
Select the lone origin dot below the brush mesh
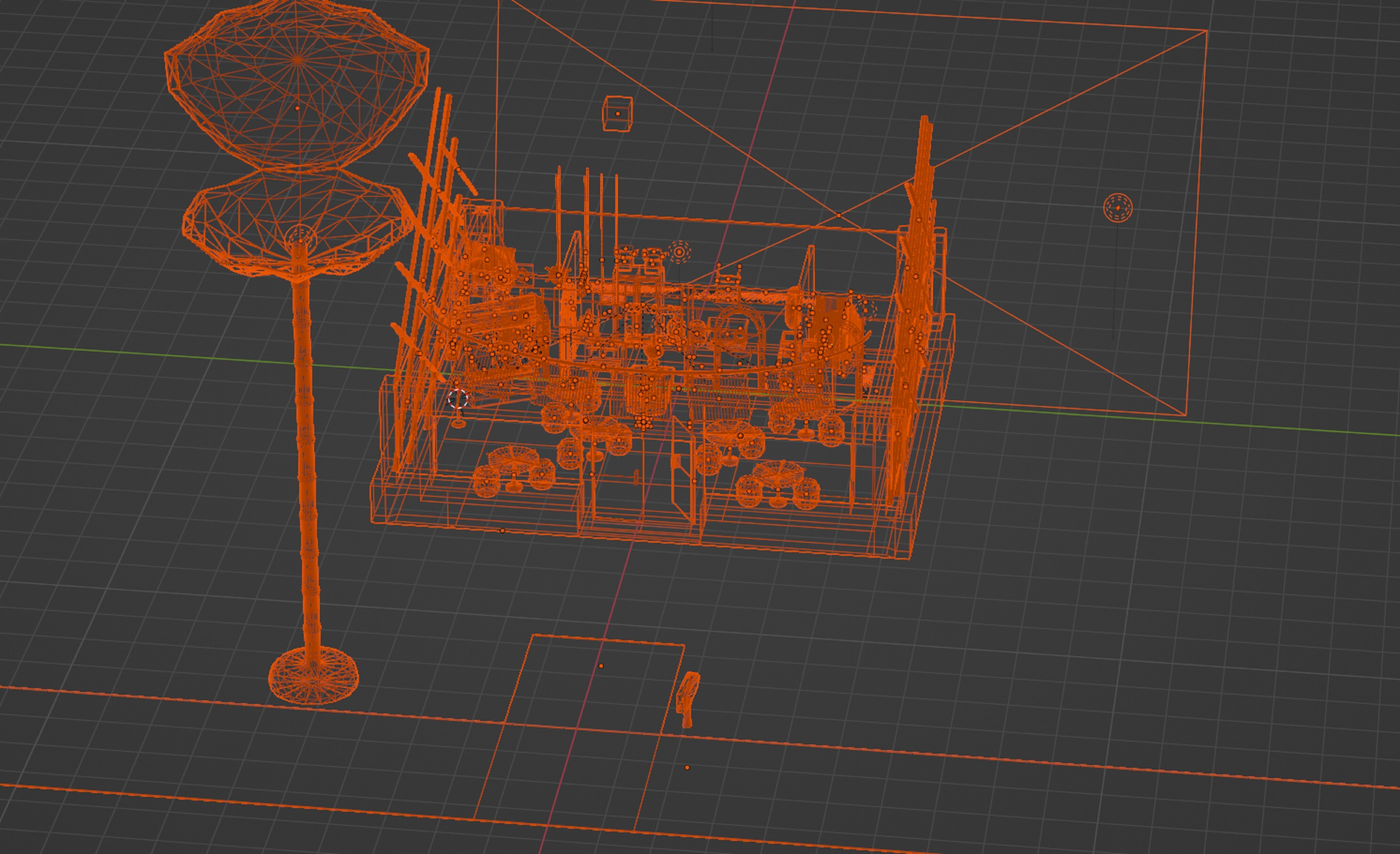(687, 768)
